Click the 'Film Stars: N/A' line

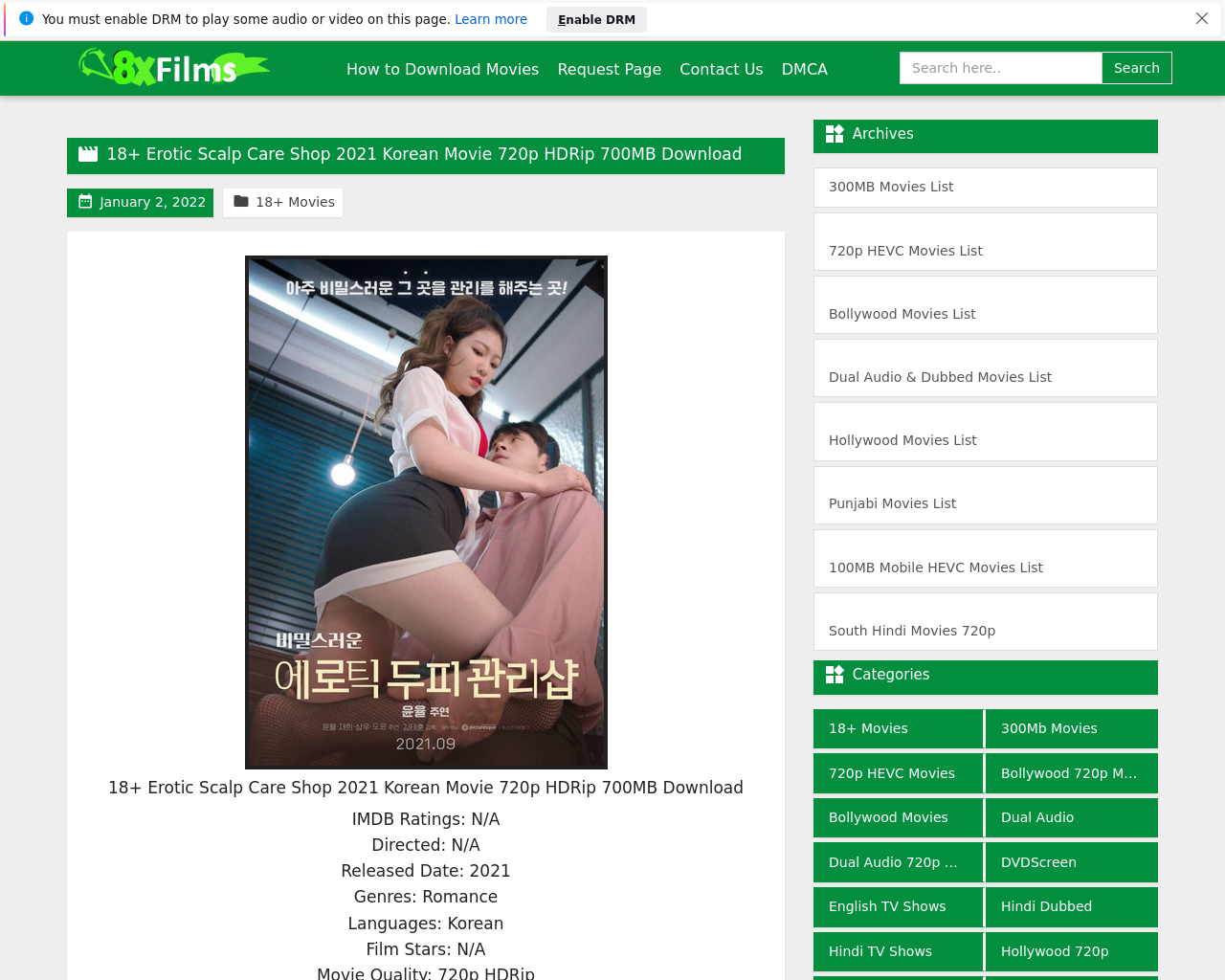pyautogui.click(x=426, y=949)
